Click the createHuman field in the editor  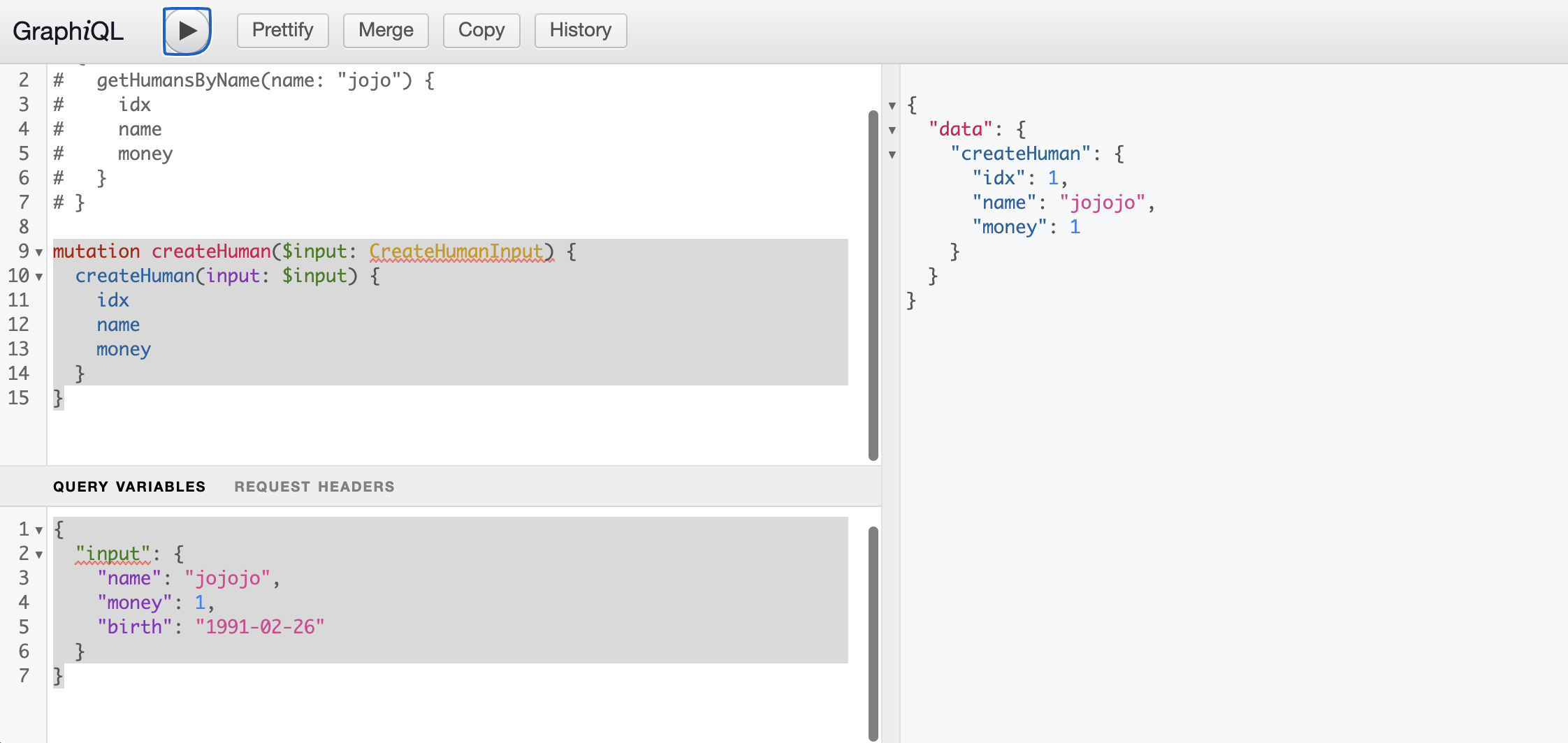coord(135,275)
